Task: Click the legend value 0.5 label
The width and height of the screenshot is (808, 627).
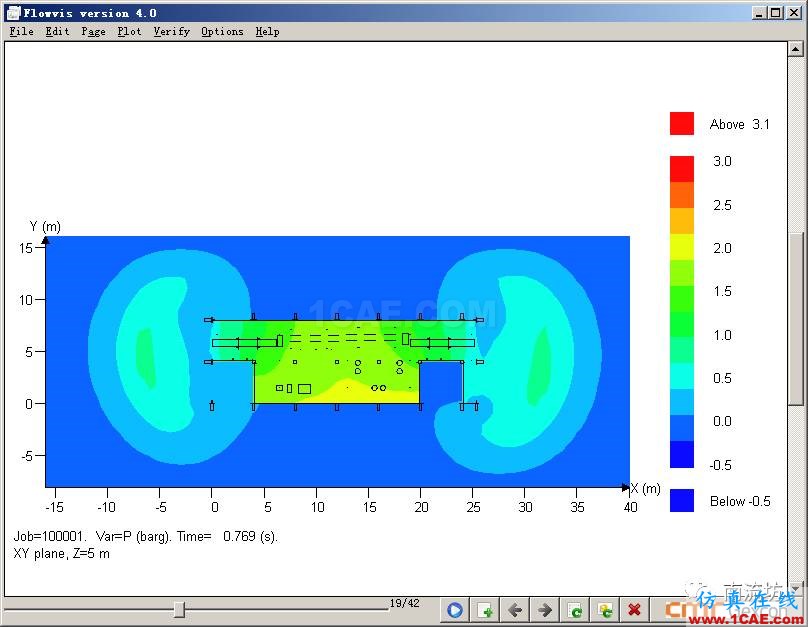Action: click(x=722, y=378)
